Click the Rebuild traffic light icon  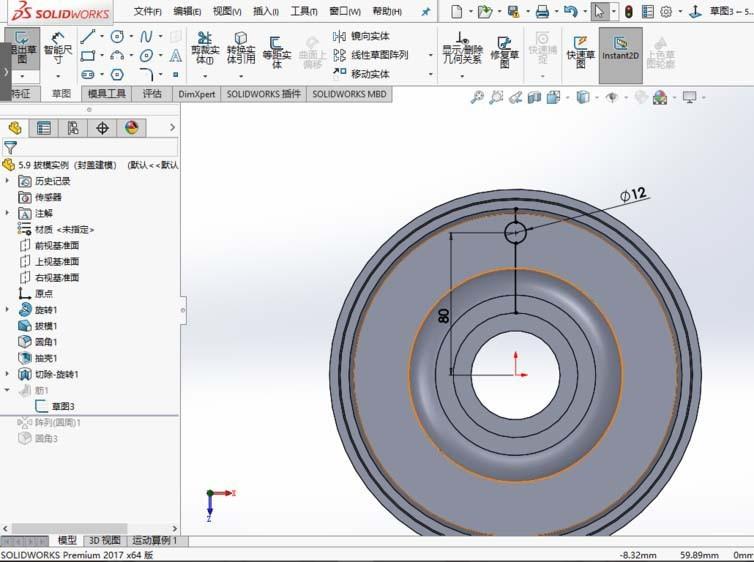point(628,12)
